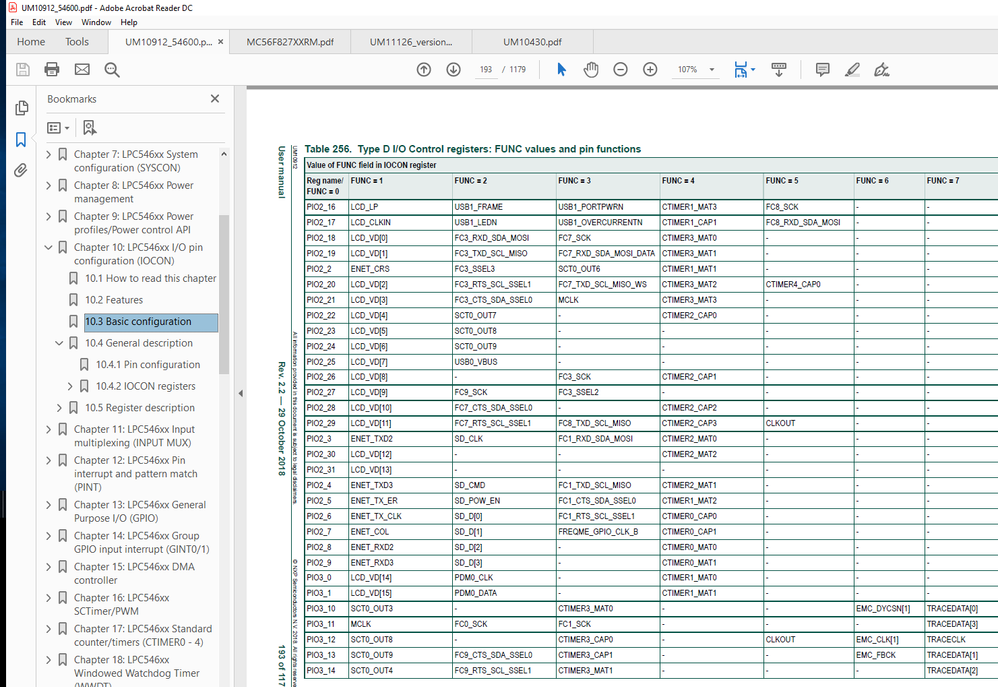Open the Attachments paperclip icon

pyautogui.click(x=21, y=171)
